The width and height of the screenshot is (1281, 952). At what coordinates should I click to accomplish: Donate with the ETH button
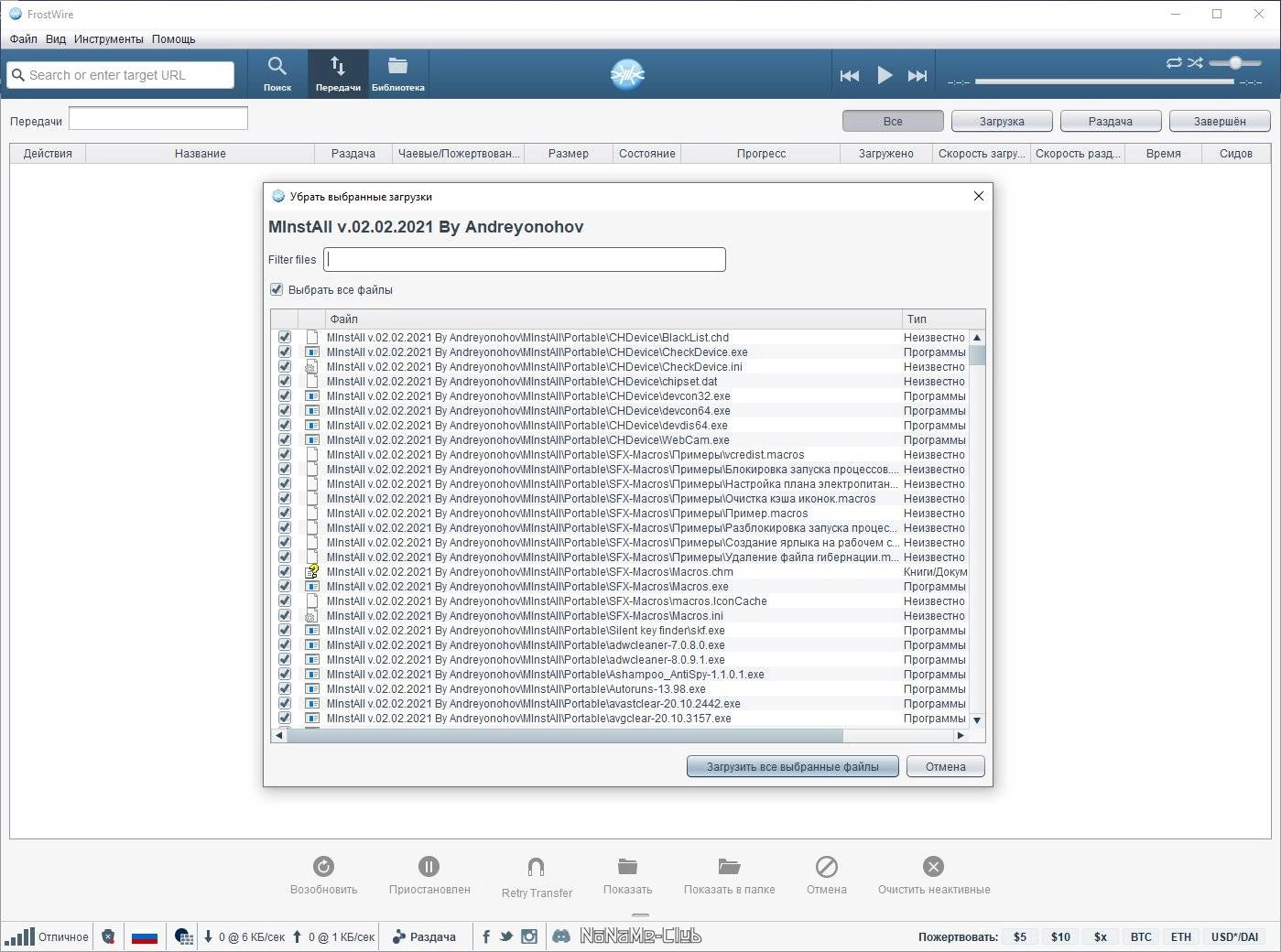click(x=1181, y=936)
